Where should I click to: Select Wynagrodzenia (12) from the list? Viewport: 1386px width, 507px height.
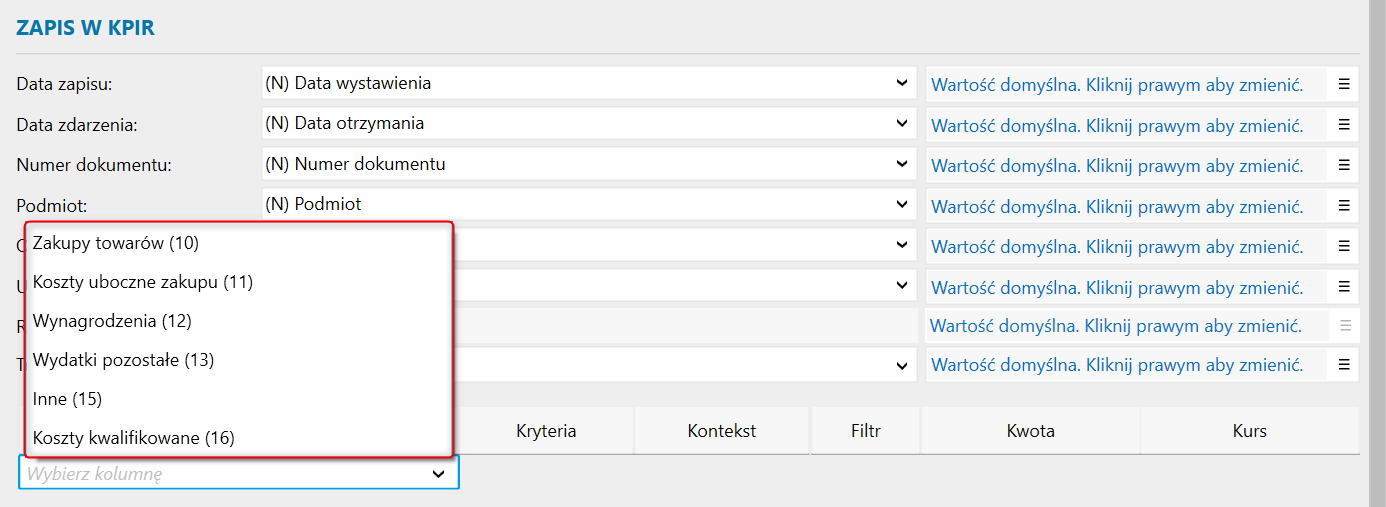coord(112,321)
